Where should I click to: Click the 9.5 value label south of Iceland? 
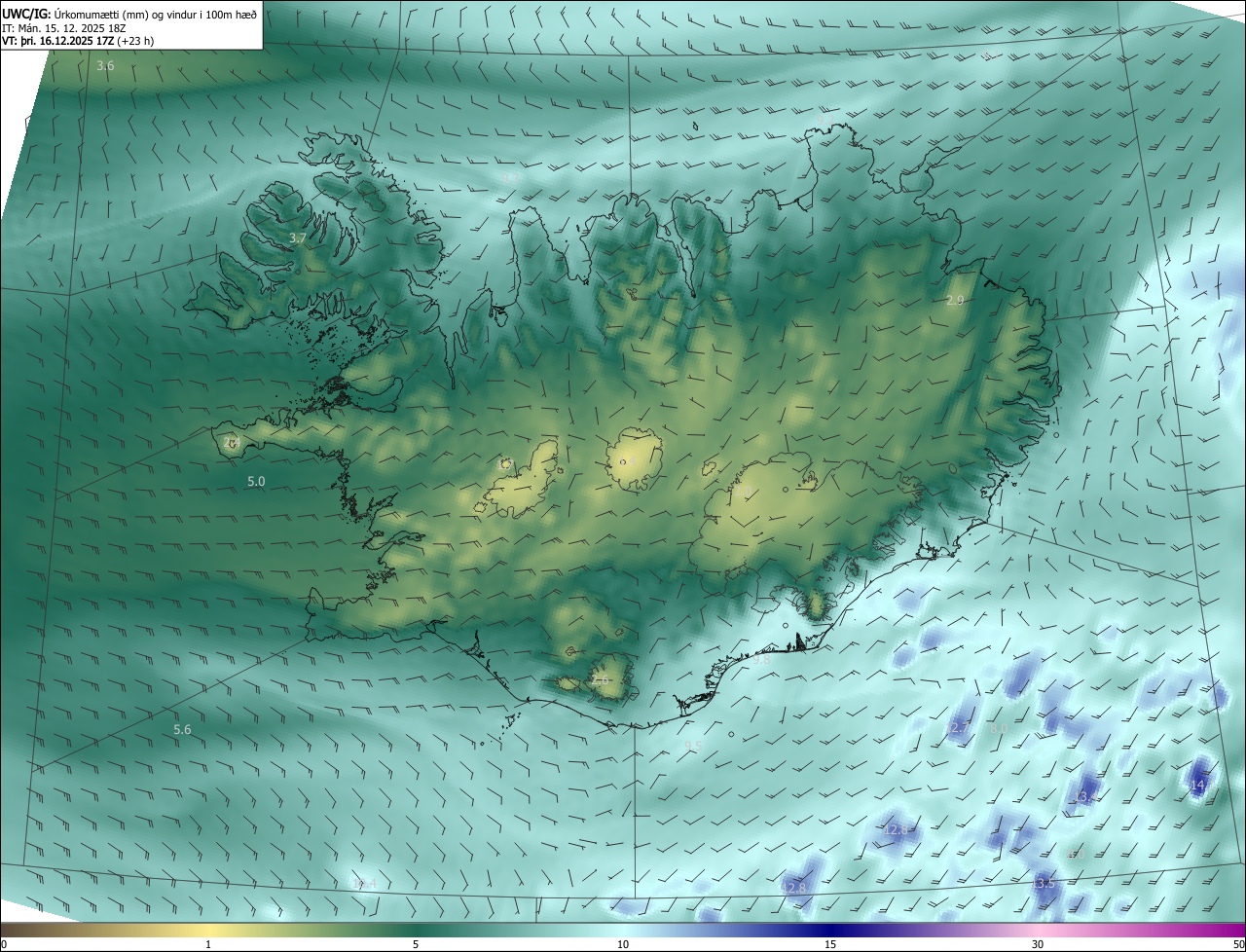(x=693, y=747)
